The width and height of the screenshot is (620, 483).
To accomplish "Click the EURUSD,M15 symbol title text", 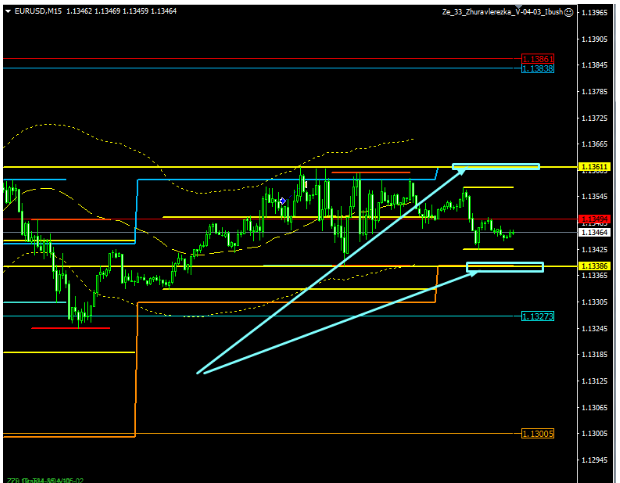I will pyautogui.click(x=38, y=11).
